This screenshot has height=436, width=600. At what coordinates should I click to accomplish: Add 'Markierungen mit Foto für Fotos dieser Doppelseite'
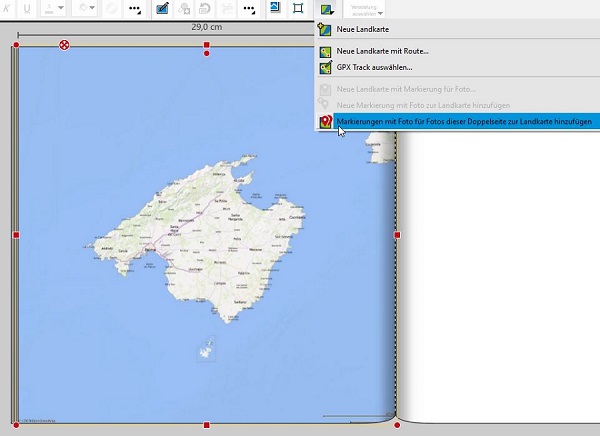(x=464, y=121)
